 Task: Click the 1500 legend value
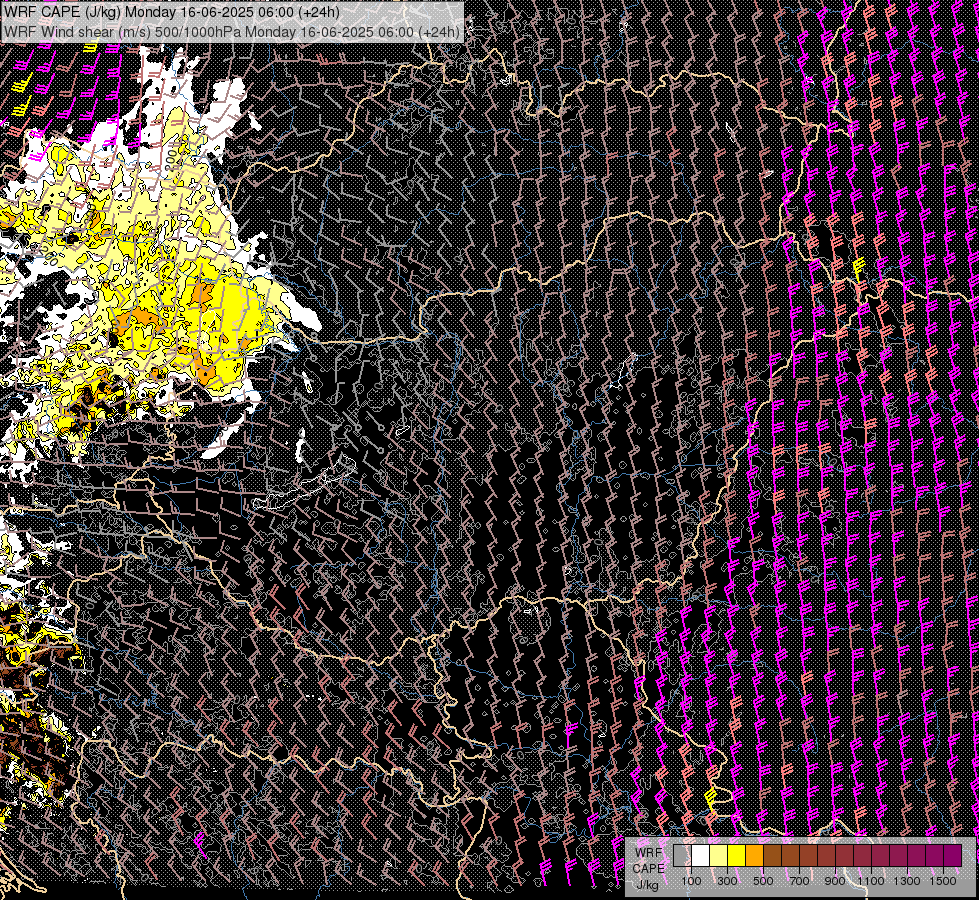point(943,881)
